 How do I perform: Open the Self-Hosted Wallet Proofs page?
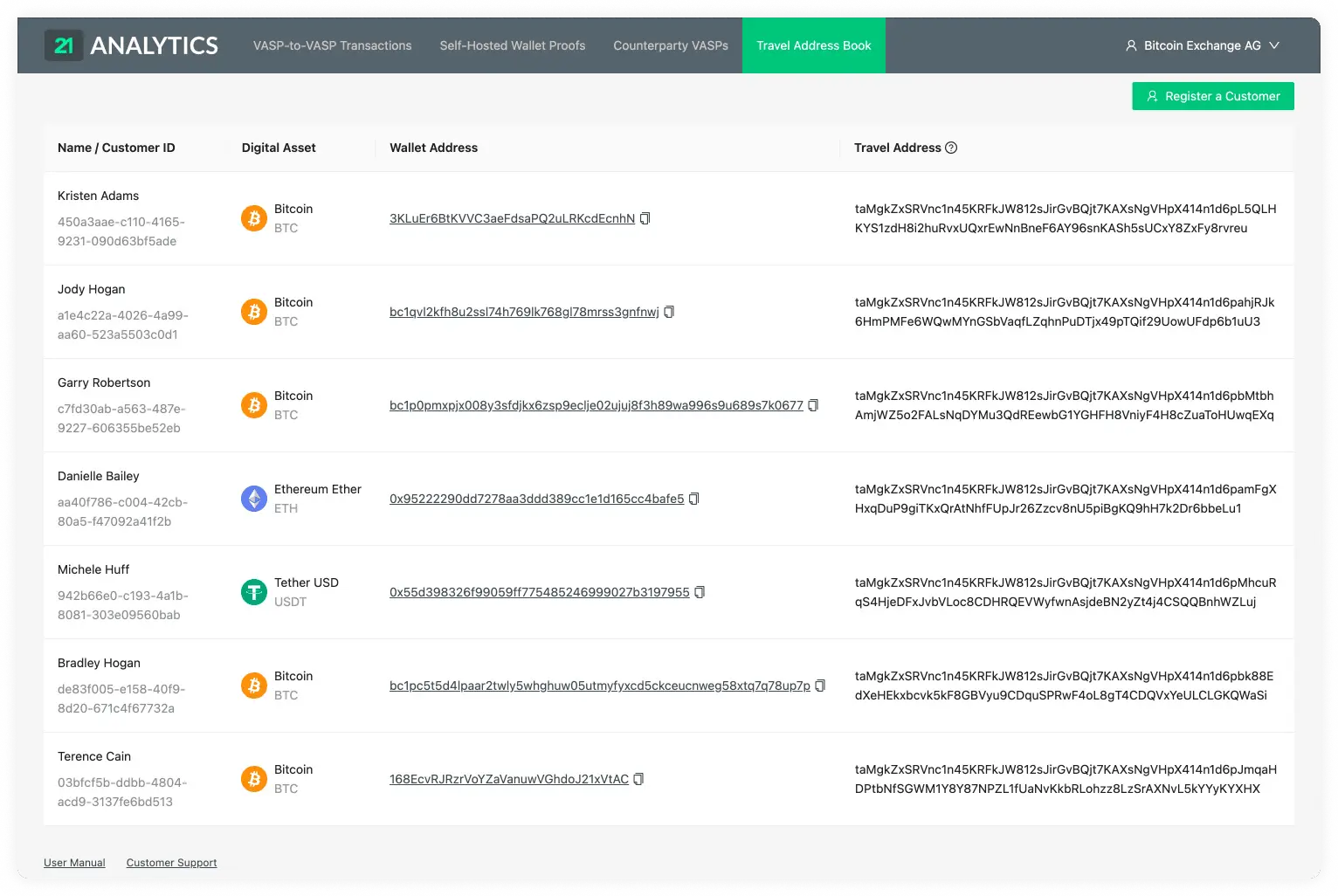(512, 45)
